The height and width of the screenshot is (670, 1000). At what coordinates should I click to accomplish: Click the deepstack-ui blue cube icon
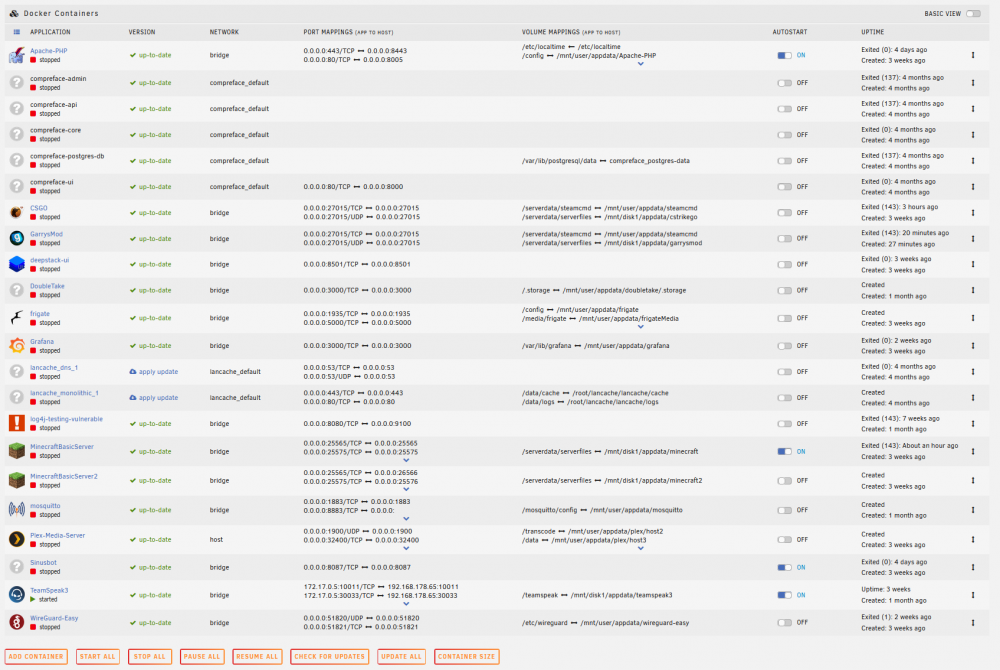tap(17, 264)
